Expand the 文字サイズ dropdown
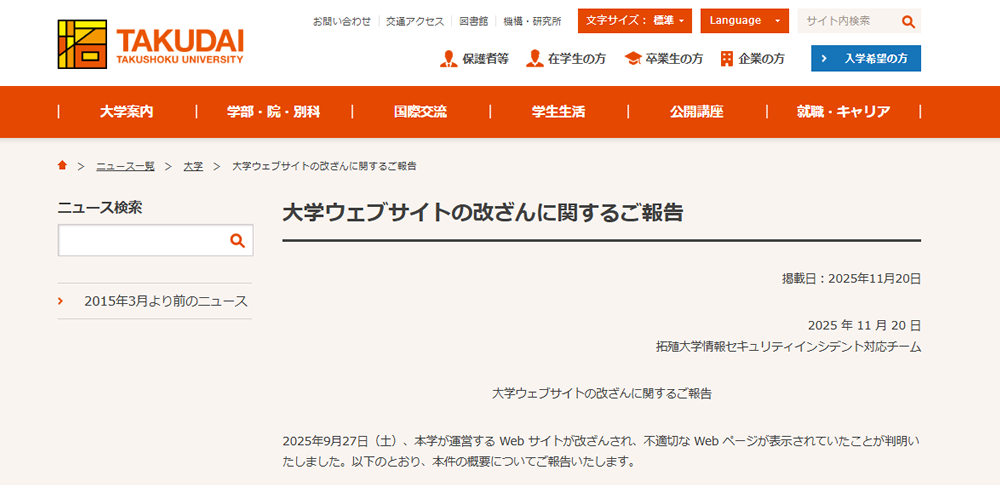The image size is (1000, 485). click(634, 21)
